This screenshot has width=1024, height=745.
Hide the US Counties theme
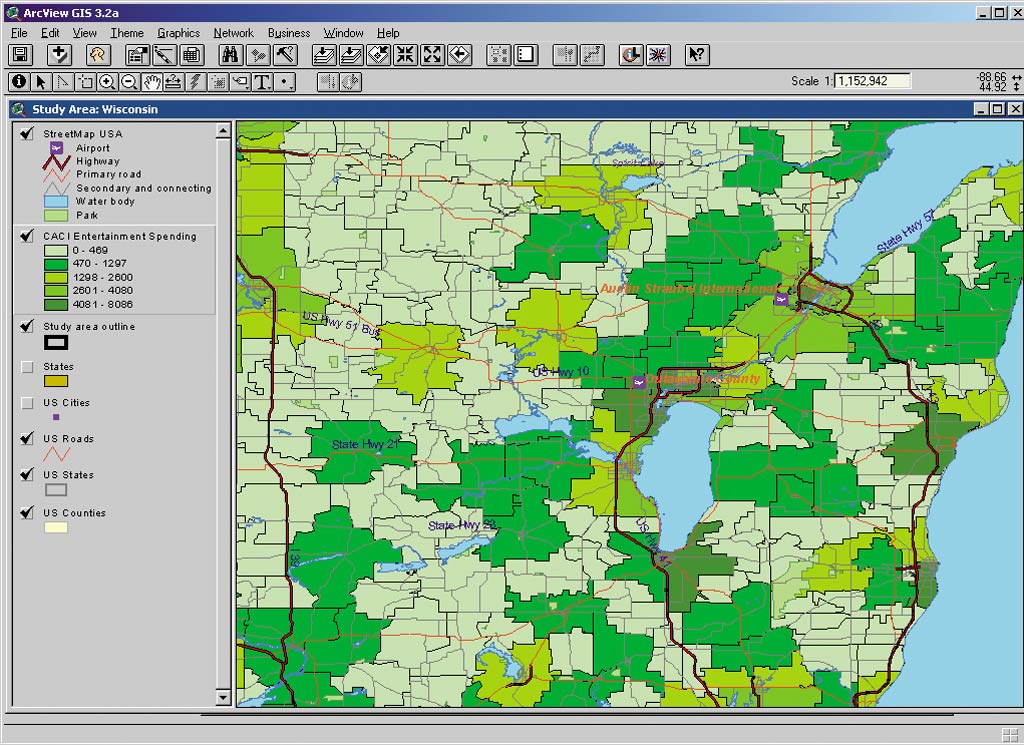(26, 512)
